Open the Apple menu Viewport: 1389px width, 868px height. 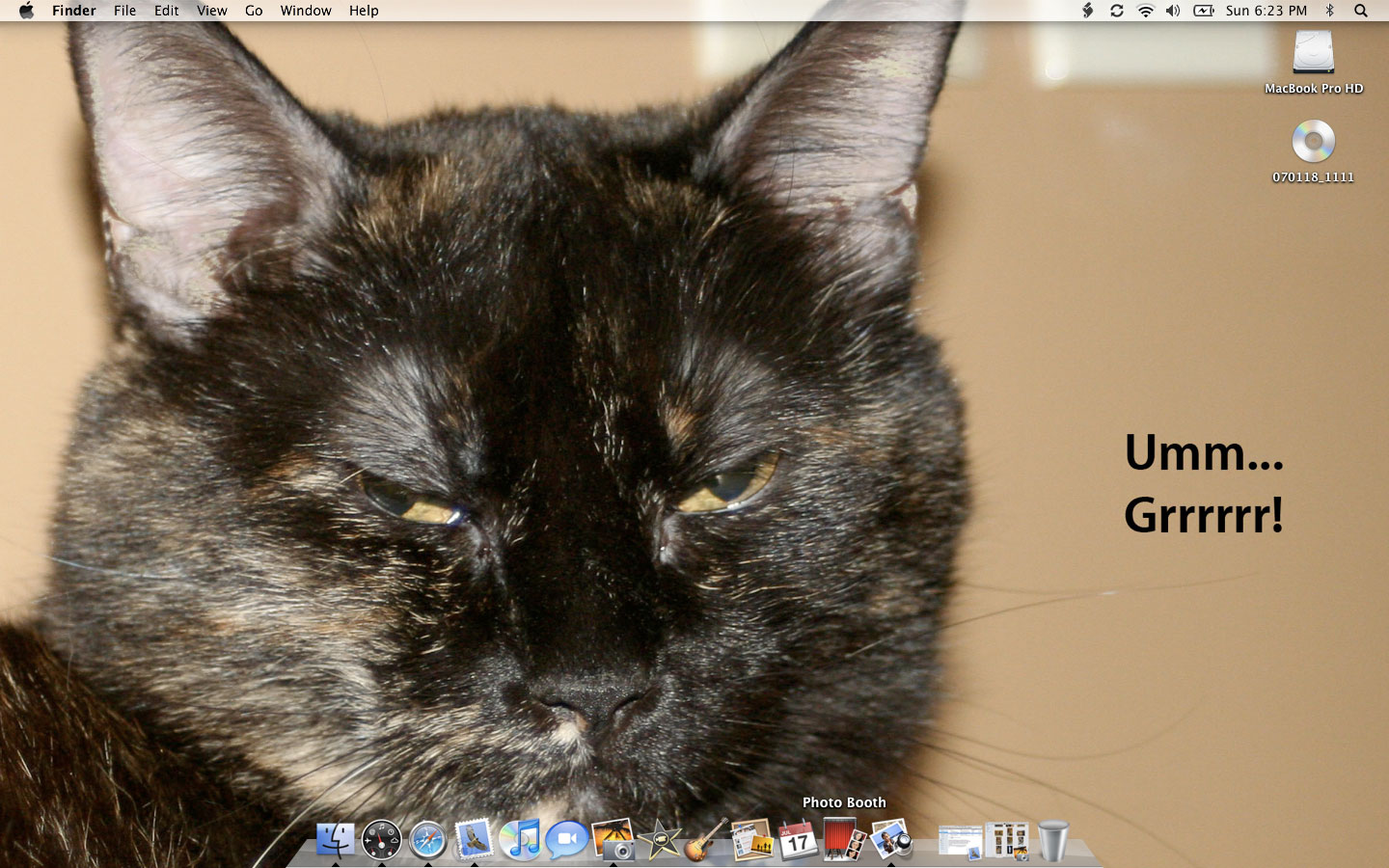26,11
